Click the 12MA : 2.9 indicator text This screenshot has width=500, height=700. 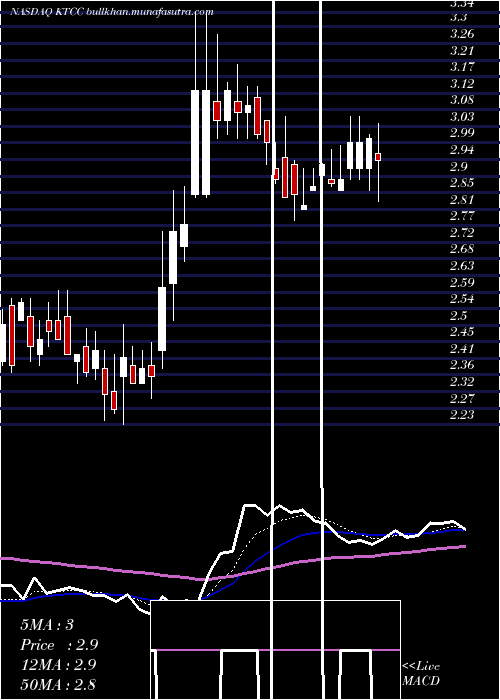point(58,665)
